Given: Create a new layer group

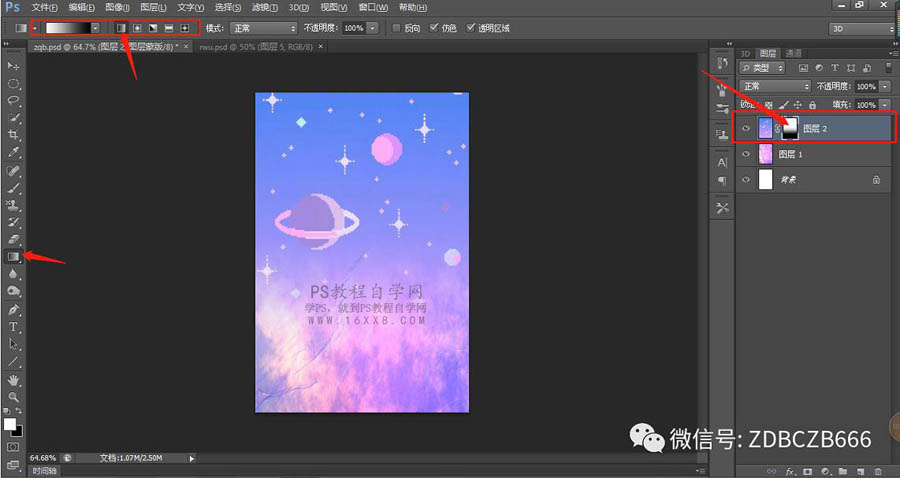Looking at the screenshot, I should (x=842, y=472).
